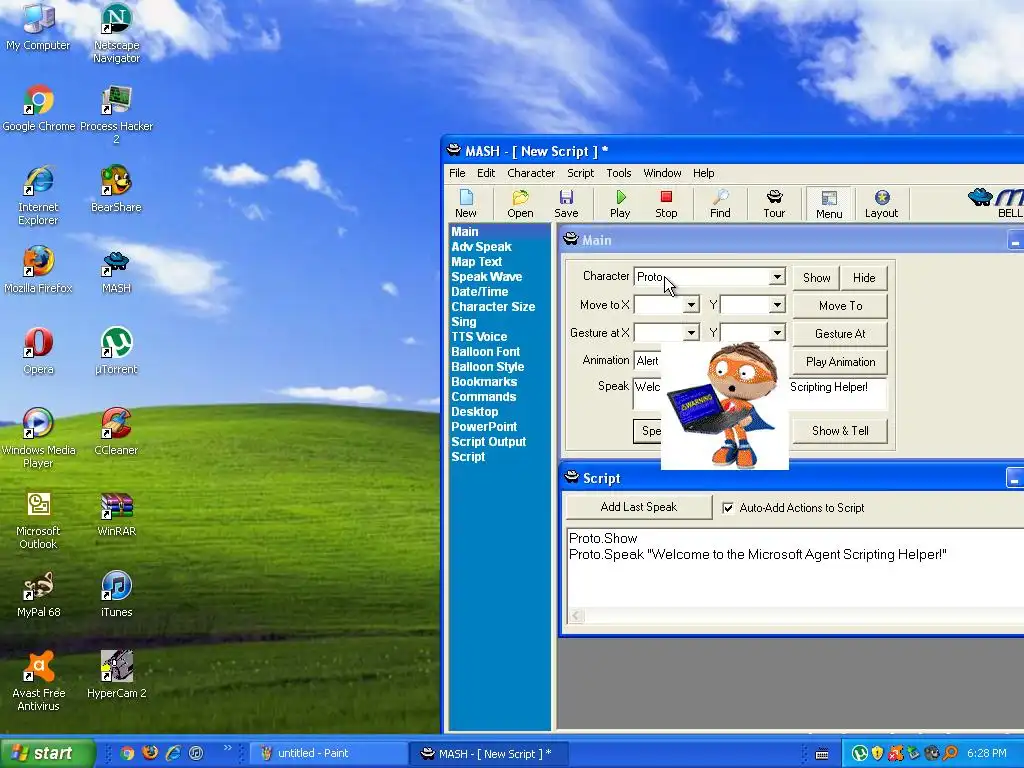
Task: Click the Find magnifier toolbar icon
Action: coord(720,204)
